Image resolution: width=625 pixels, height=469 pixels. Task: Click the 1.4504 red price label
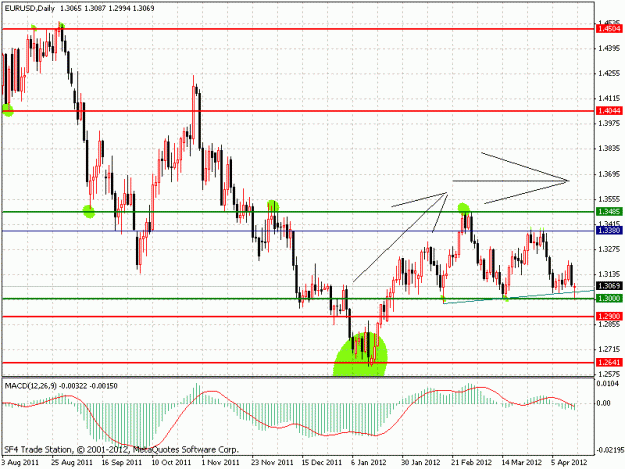(609, 29)
